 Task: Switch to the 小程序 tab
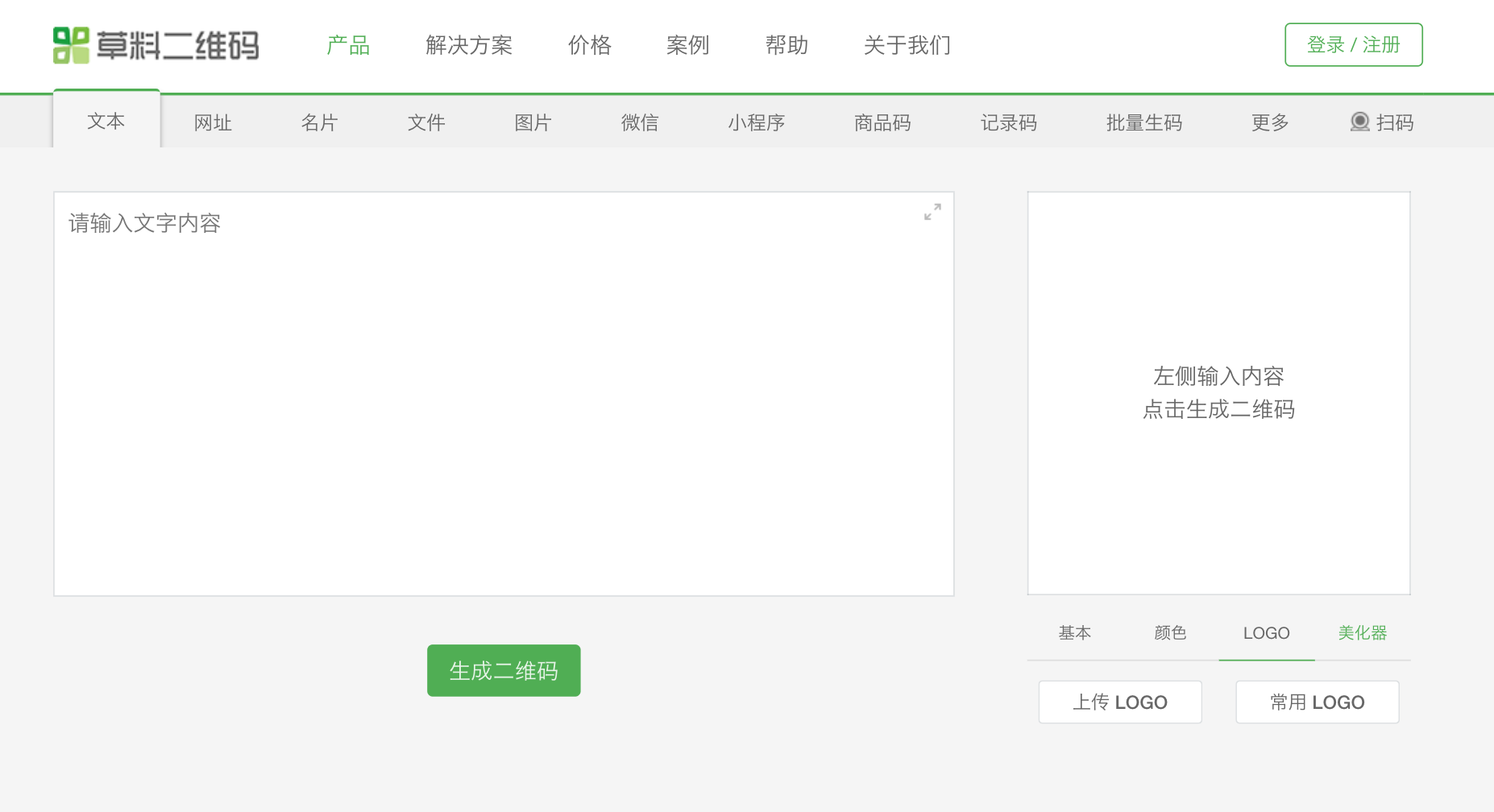[757, 122]
